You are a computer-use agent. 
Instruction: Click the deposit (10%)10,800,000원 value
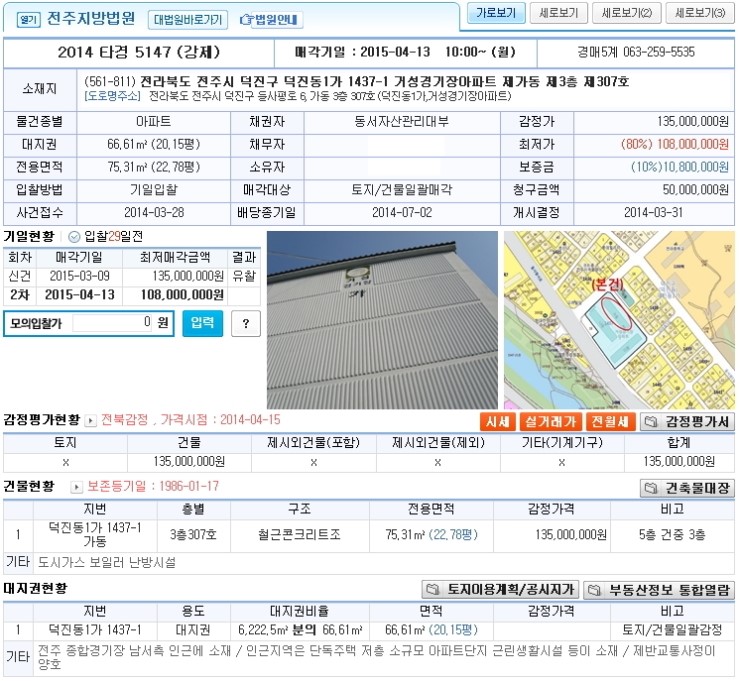point(680,167)
